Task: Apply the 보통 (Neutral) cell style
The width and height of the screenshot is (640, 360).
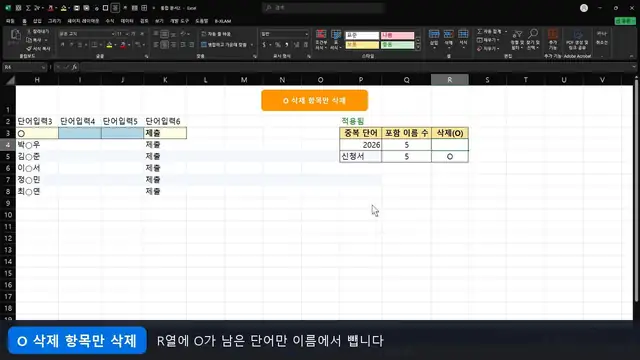Action: 362,44
